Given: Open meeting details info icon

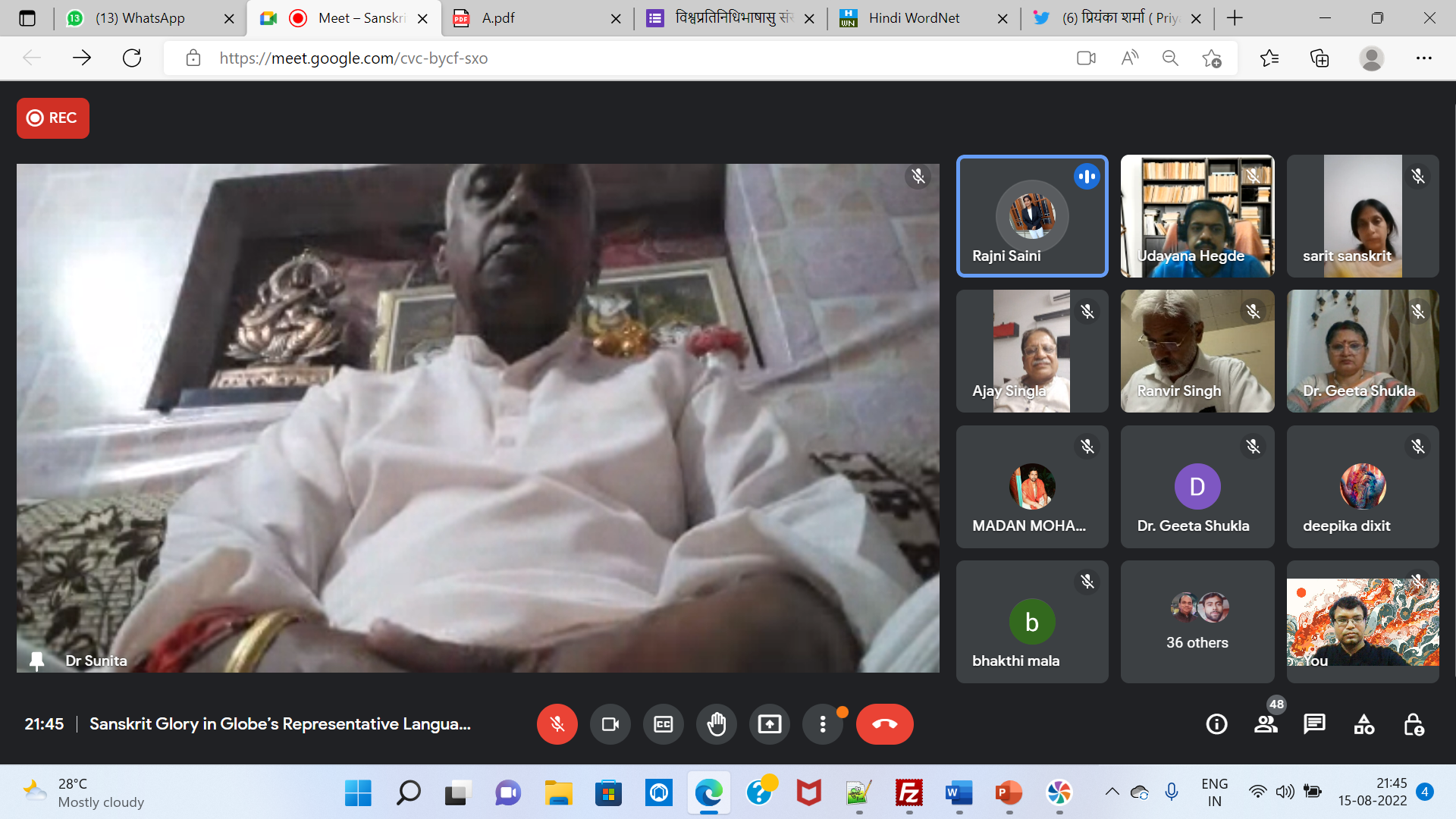Looking at the screenshot, I should (1216, 724).
